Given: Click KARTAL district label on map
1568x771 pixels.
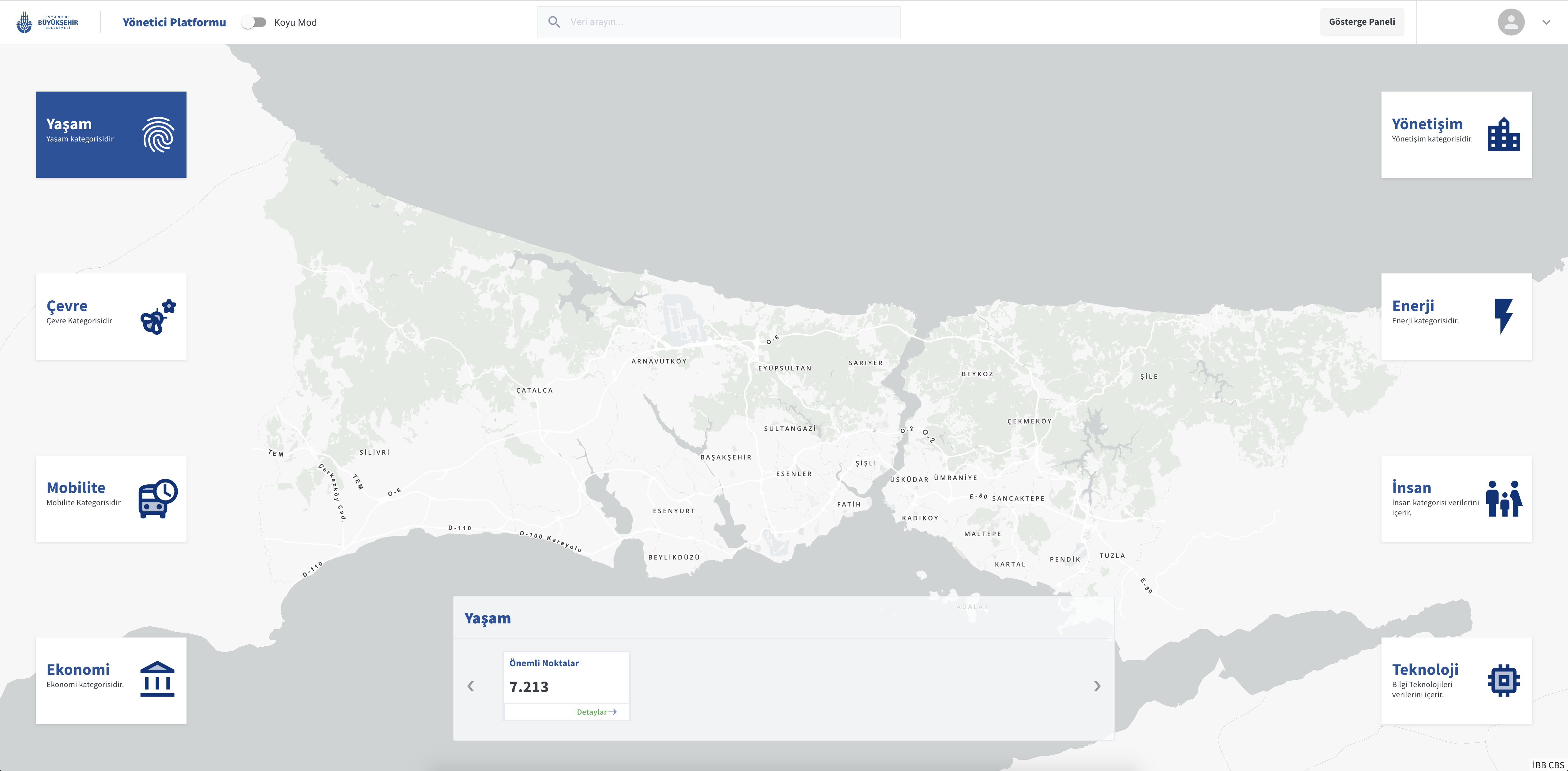Looking at the screenshot, I should pyautogui.click(x=1010, y=565).
